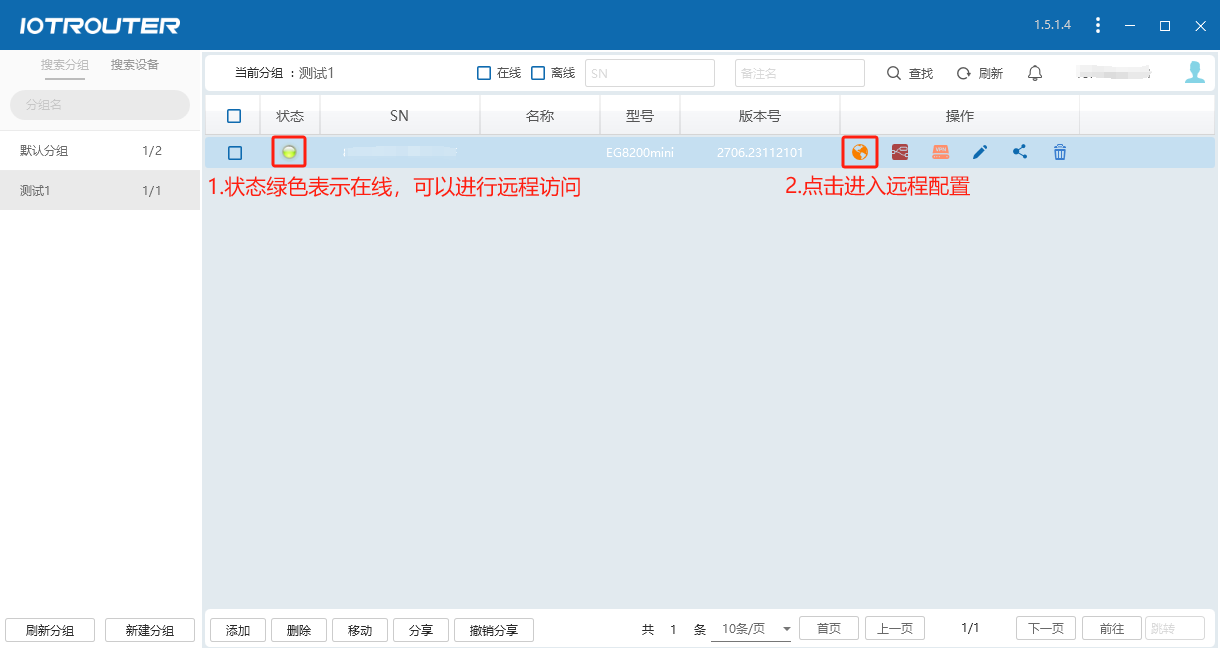Switch to the 搜索分组 tab
The width and height of the screenshot is (1220, 650).
pos(65,64)
